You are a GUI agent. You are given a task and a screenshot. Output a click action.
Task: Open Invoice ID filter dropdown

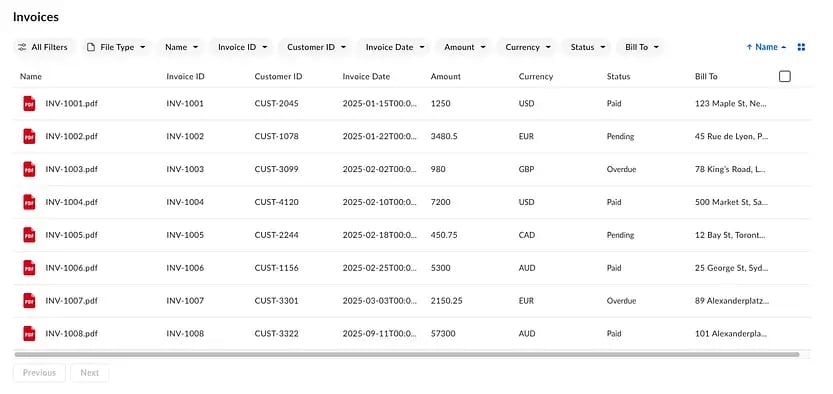[x=241, y=47]
